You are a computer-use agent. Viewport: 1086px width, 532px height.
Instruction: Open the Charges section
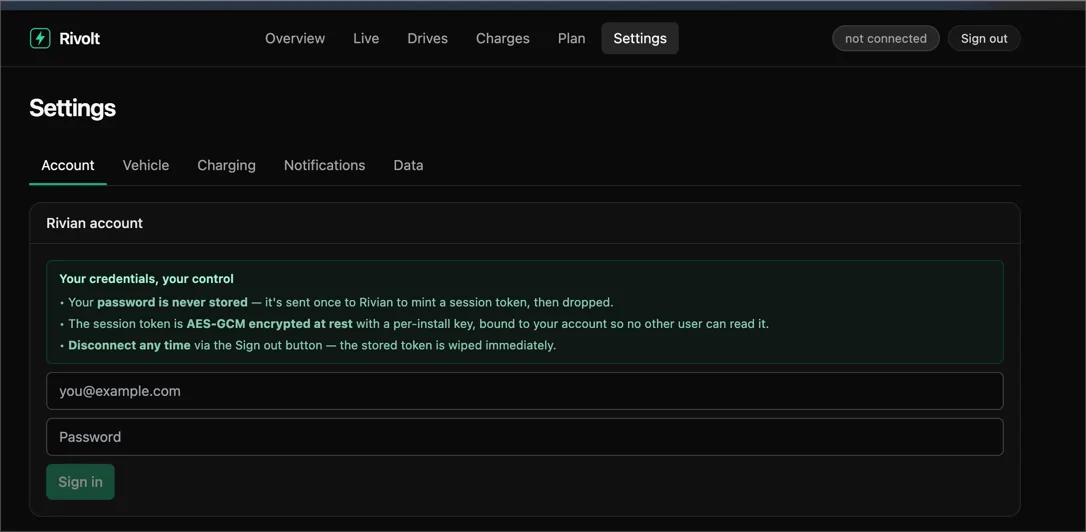point(503,38)
